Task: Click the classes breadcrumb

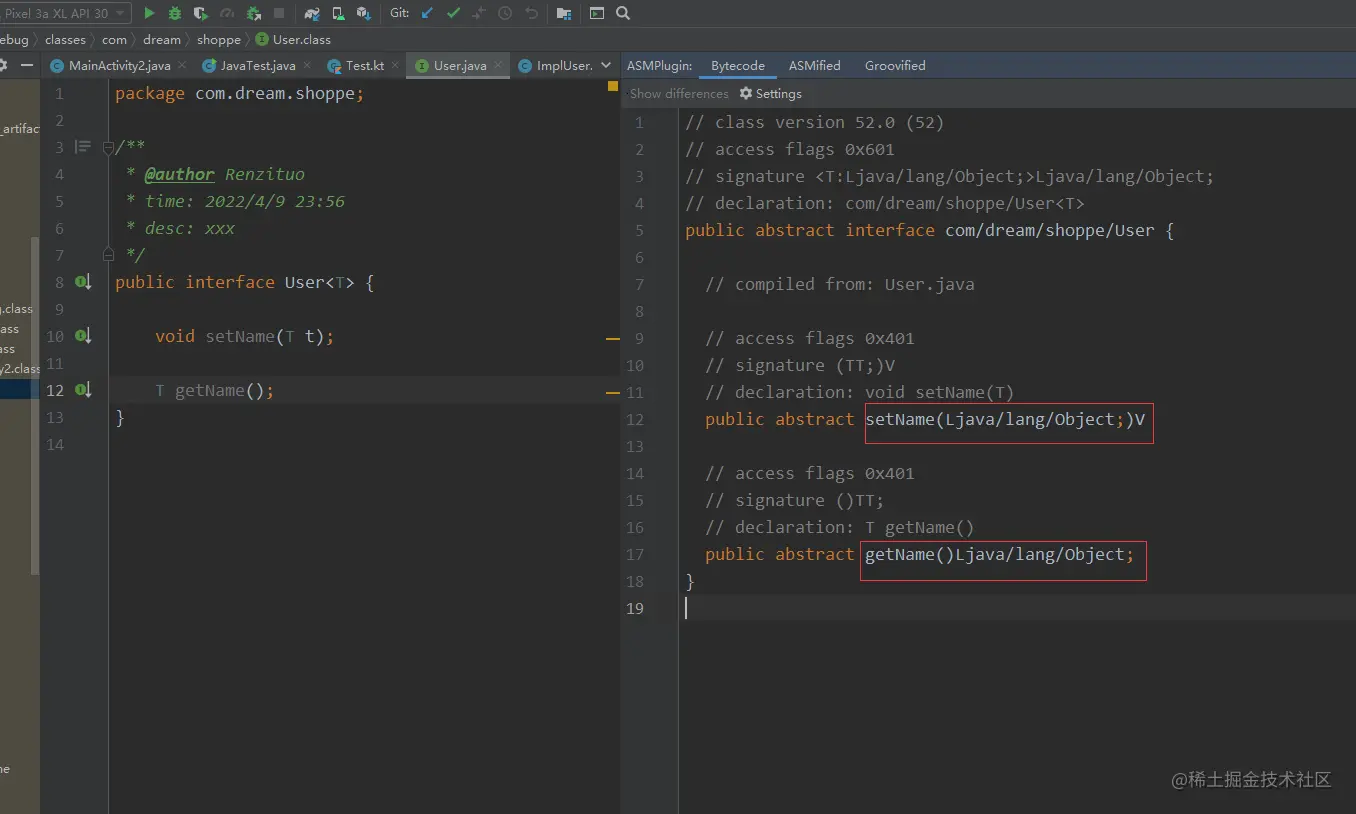Action: pyautogui.click(x=65, y=39)
